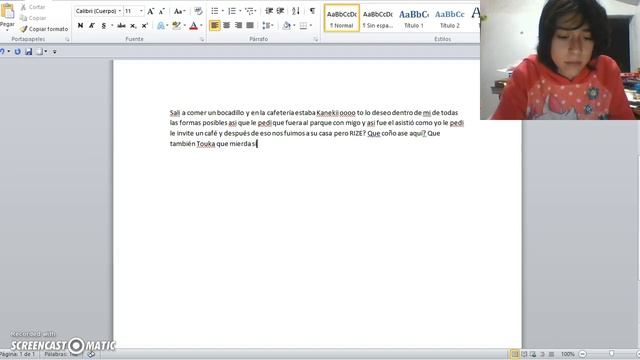Click the new document quick access icon

40,52
